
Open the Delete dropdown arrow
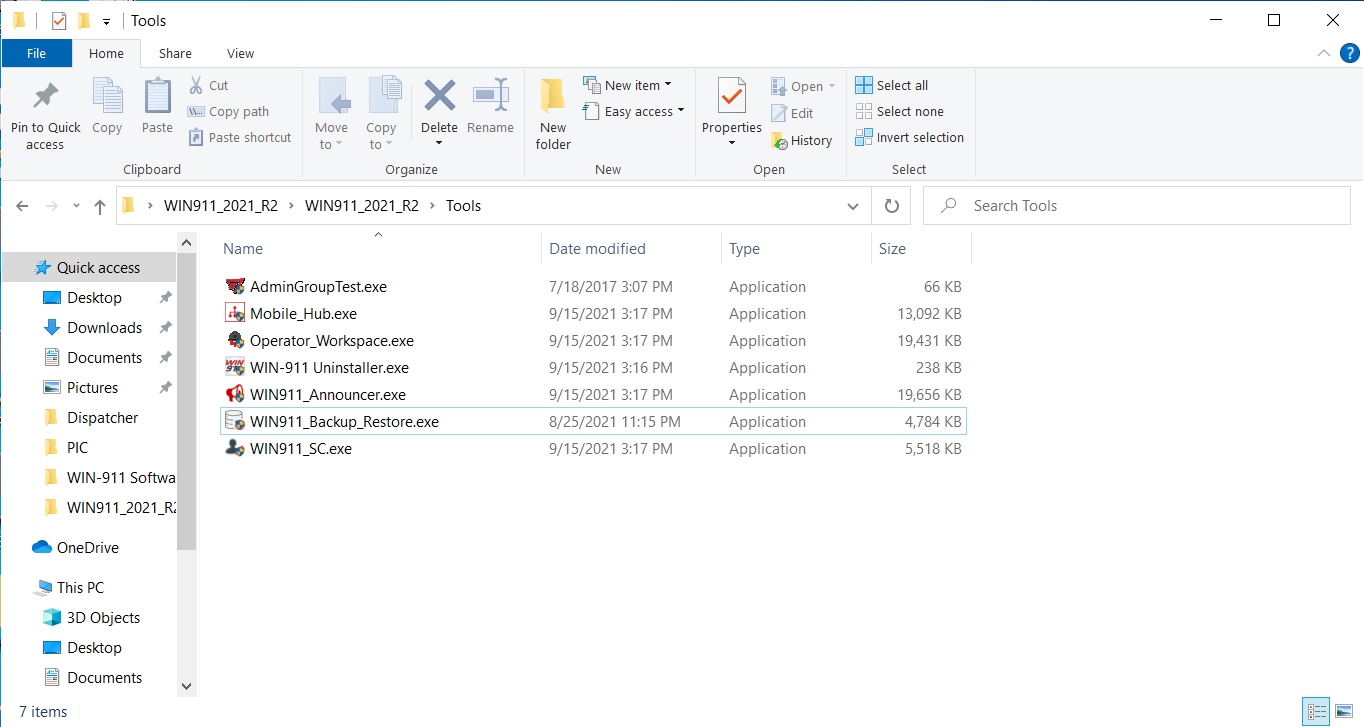tap(439, 143)
